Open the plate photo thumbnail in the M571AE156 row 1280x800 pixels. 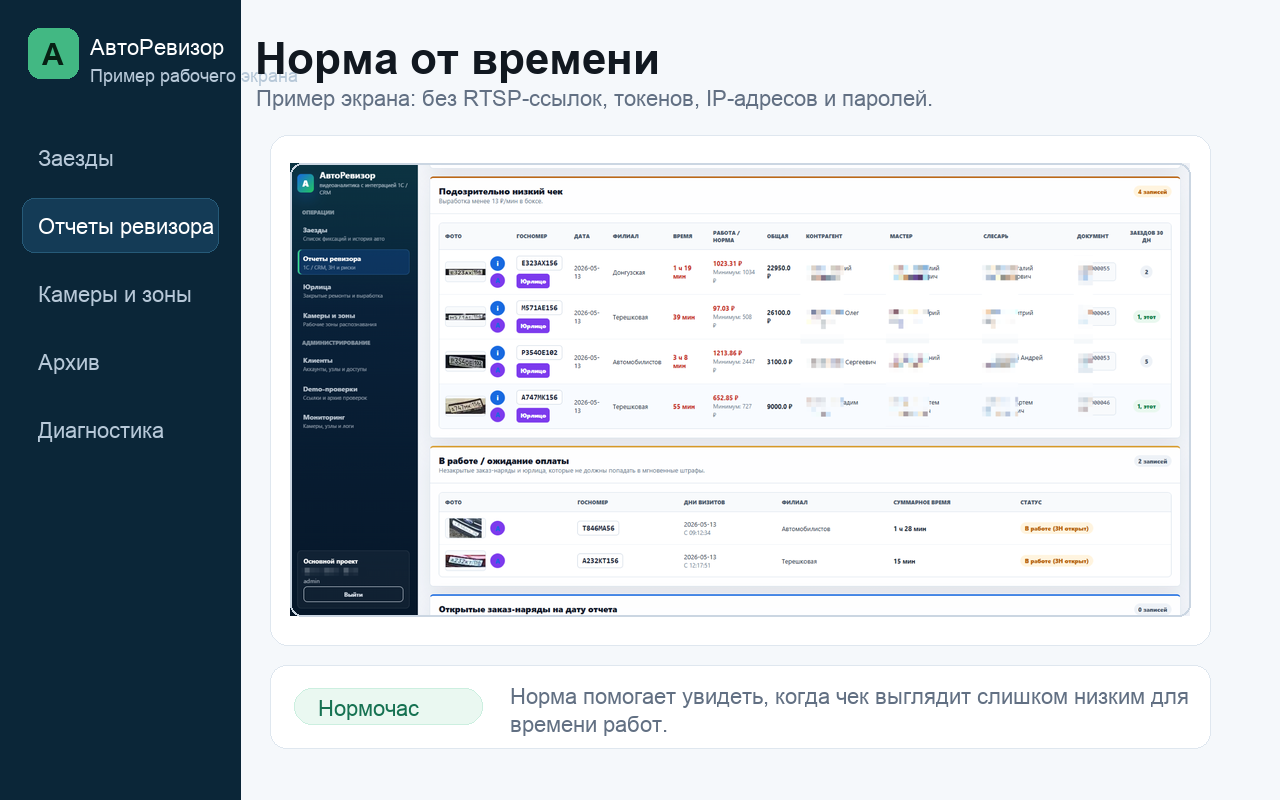click(x=465, y=317)
